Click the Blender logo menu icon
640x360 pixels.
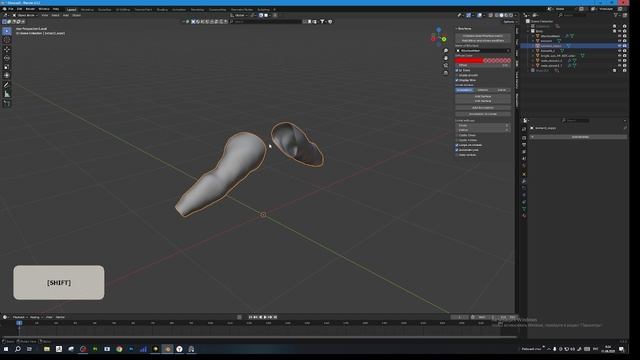pos(4,9)
